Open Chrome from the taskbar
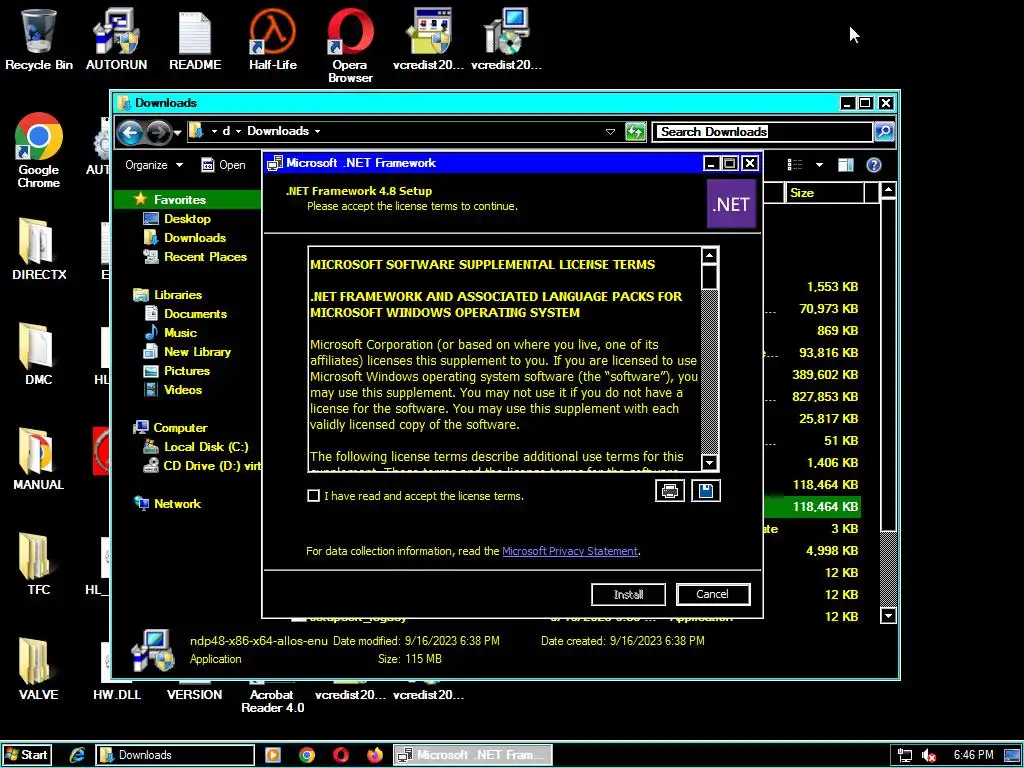 tap(306, 755)
